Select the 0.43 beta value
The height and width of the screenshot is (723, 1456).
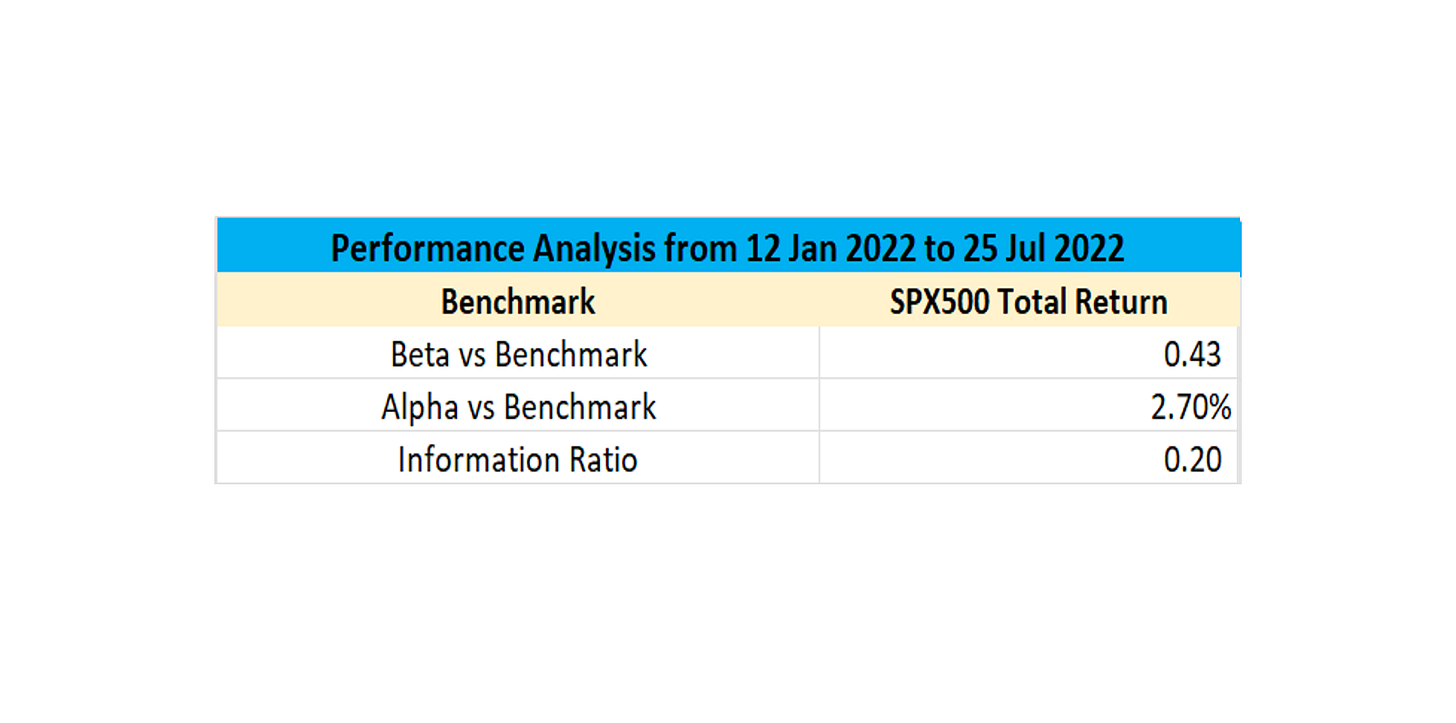coord(1193,354)
